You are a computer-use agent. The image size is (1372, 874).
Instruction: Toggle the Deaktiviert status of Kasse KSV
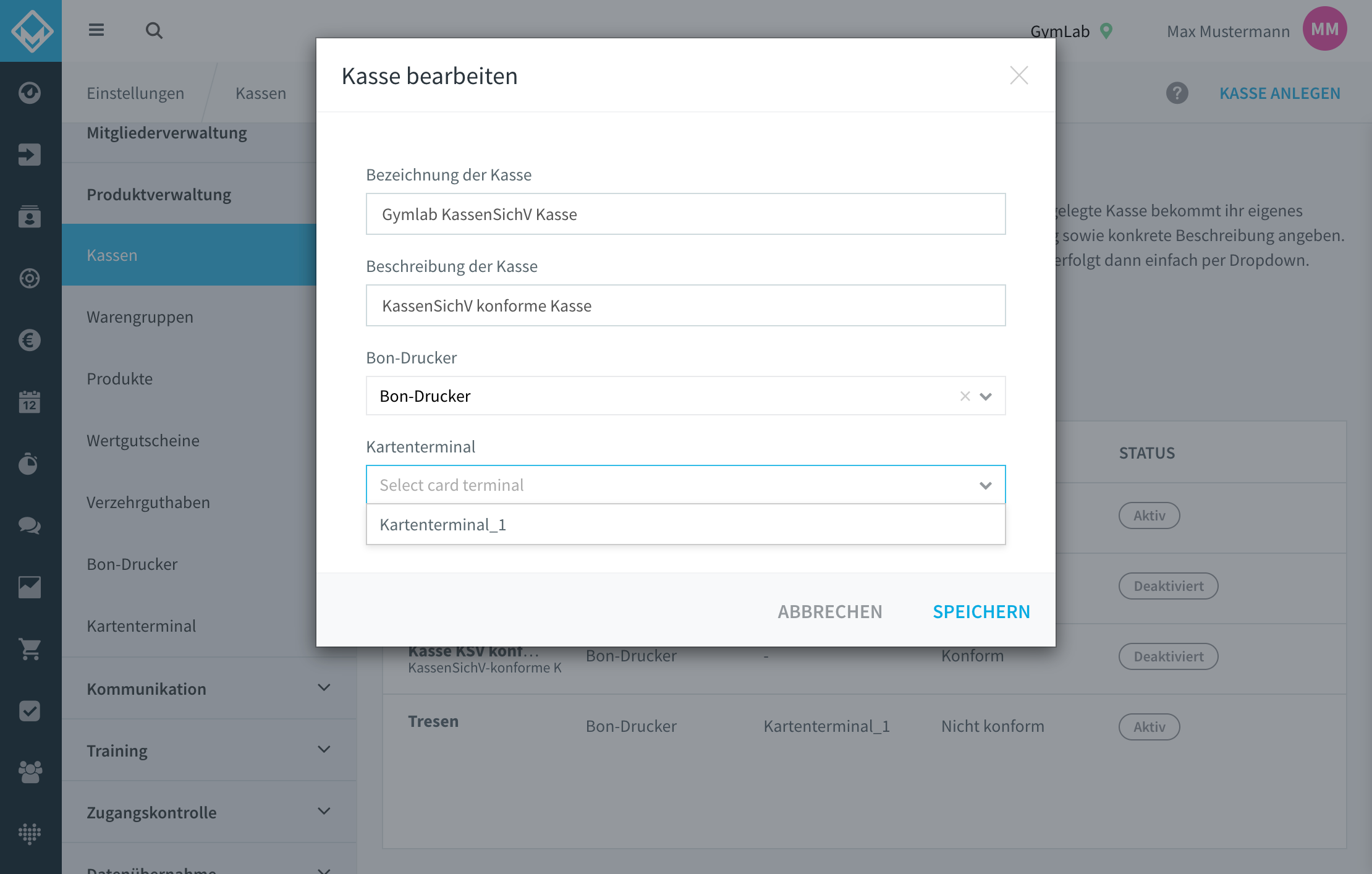pos(1168,656)
